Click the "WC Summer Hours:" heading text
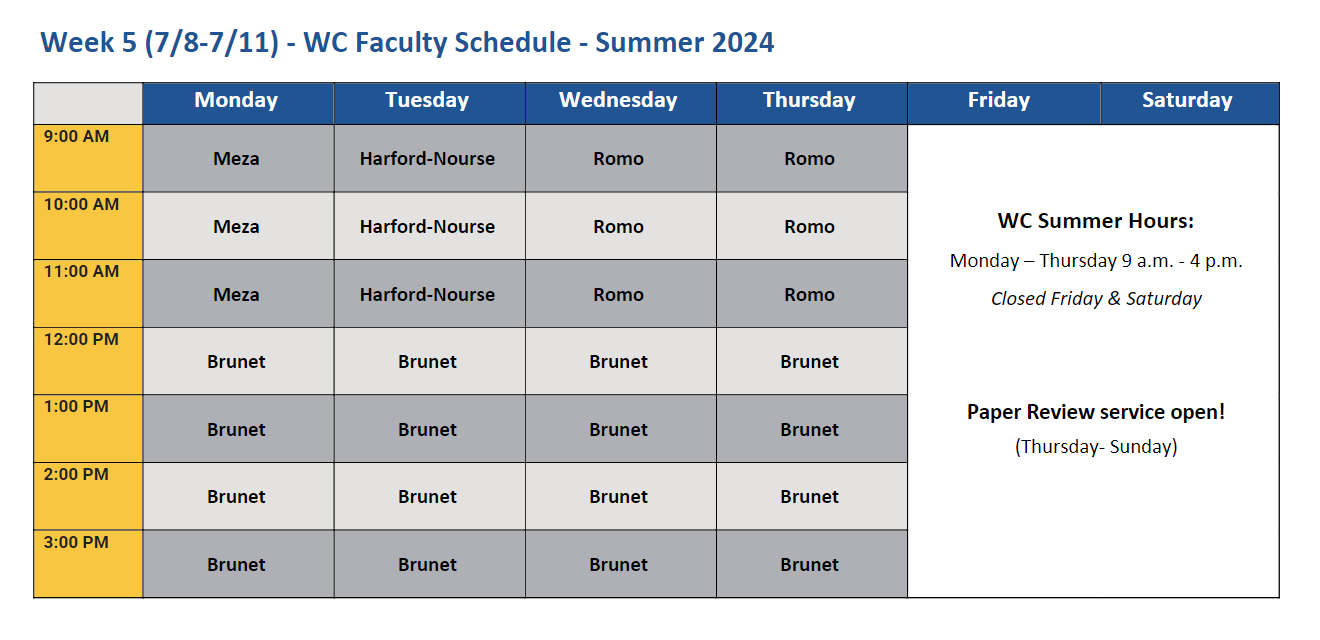1320x640 pixels. 1096,222
